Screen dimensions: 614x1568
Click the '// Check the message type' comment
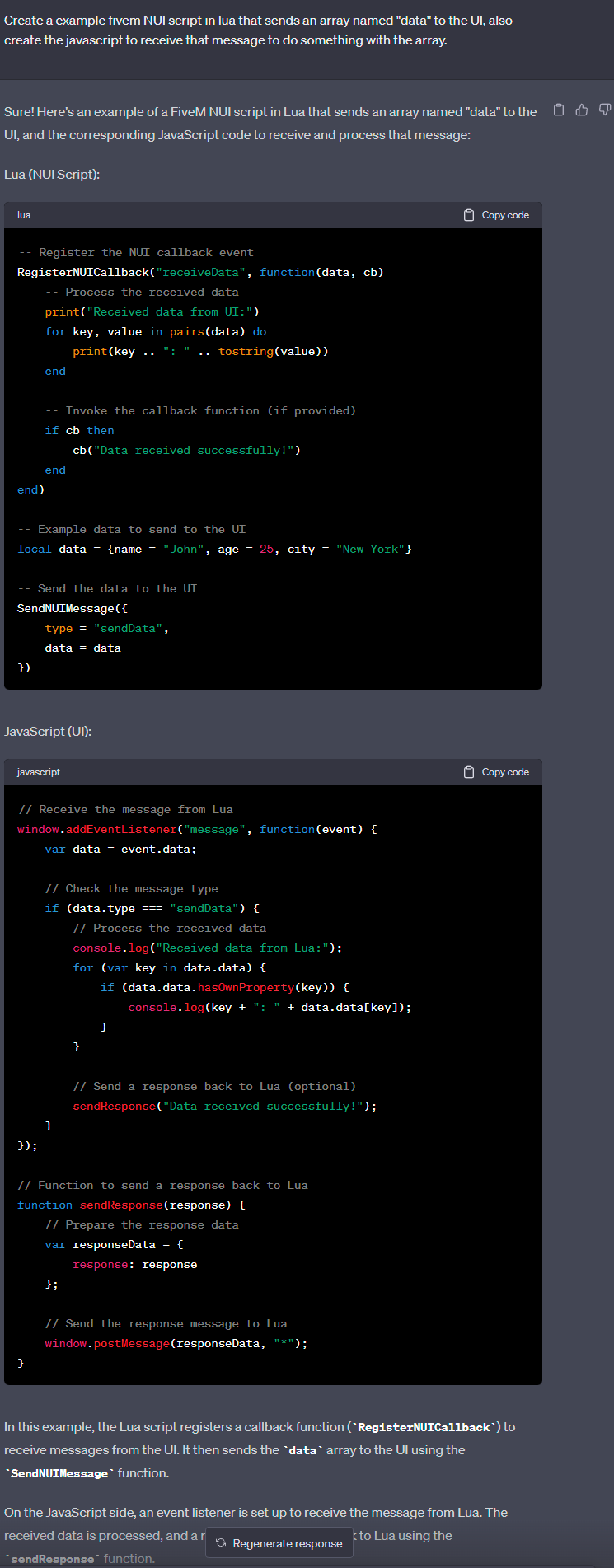(132, 888)
